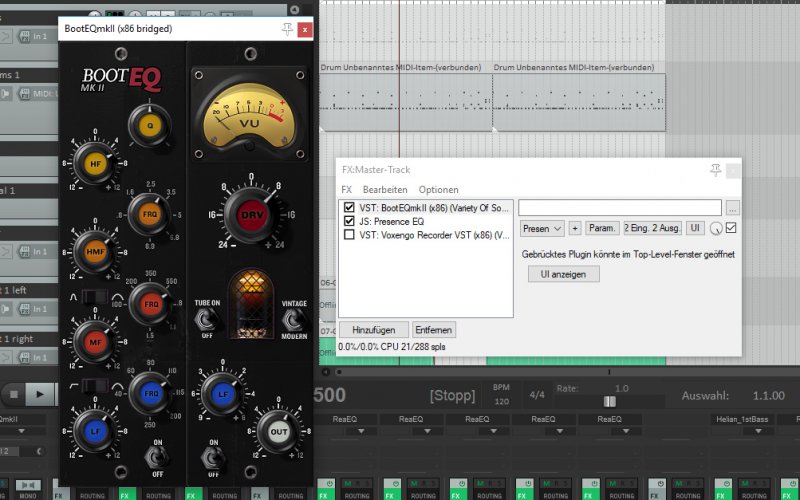Click the [Stopp] transport status text
Viewport: 800px width, 500px height.
(x=452, y=395)
